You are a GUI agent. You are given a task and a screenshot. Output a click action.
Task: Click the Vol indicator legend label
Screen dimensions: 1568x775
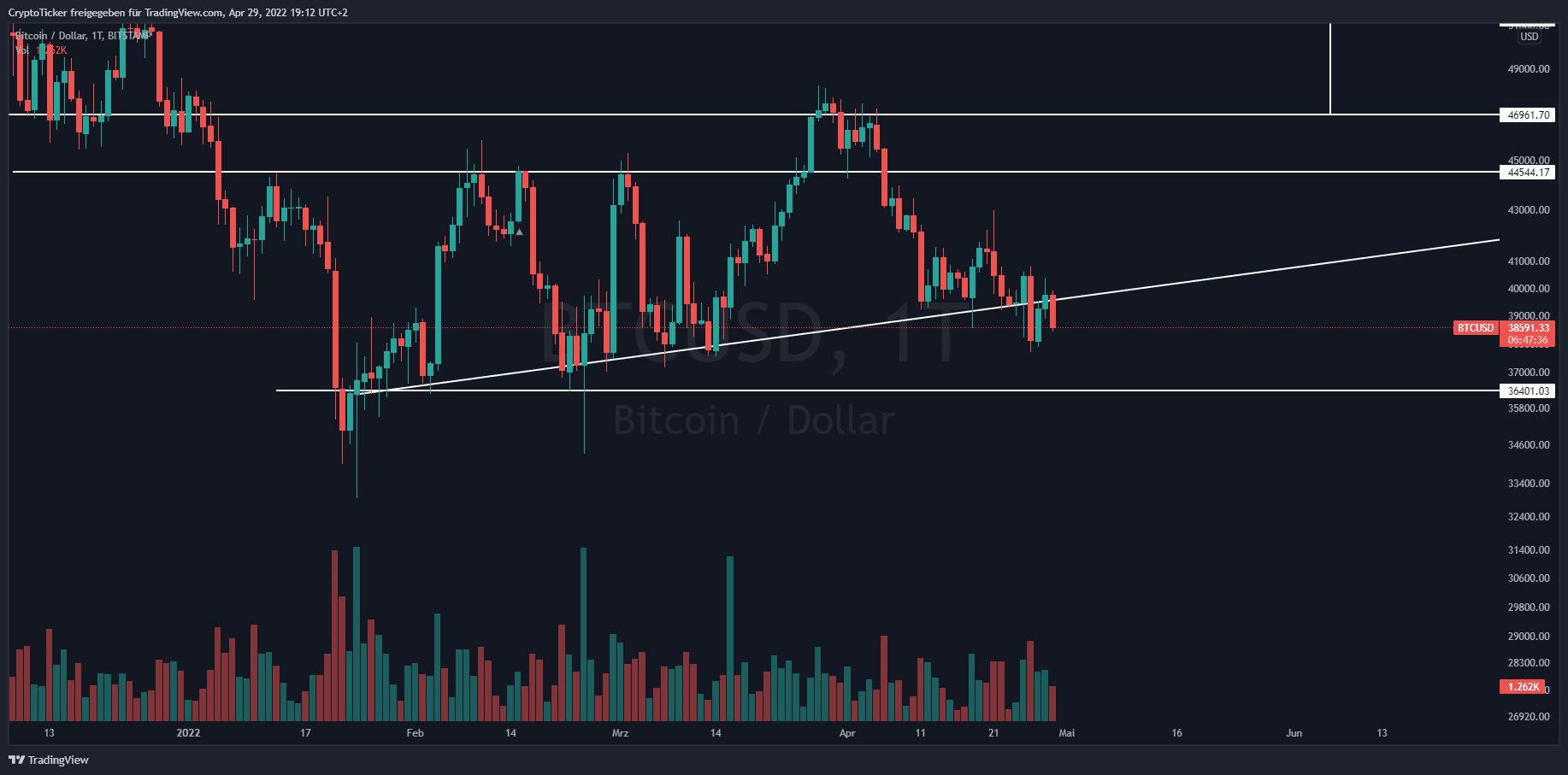pyautogui.click(x=23, y=50)
